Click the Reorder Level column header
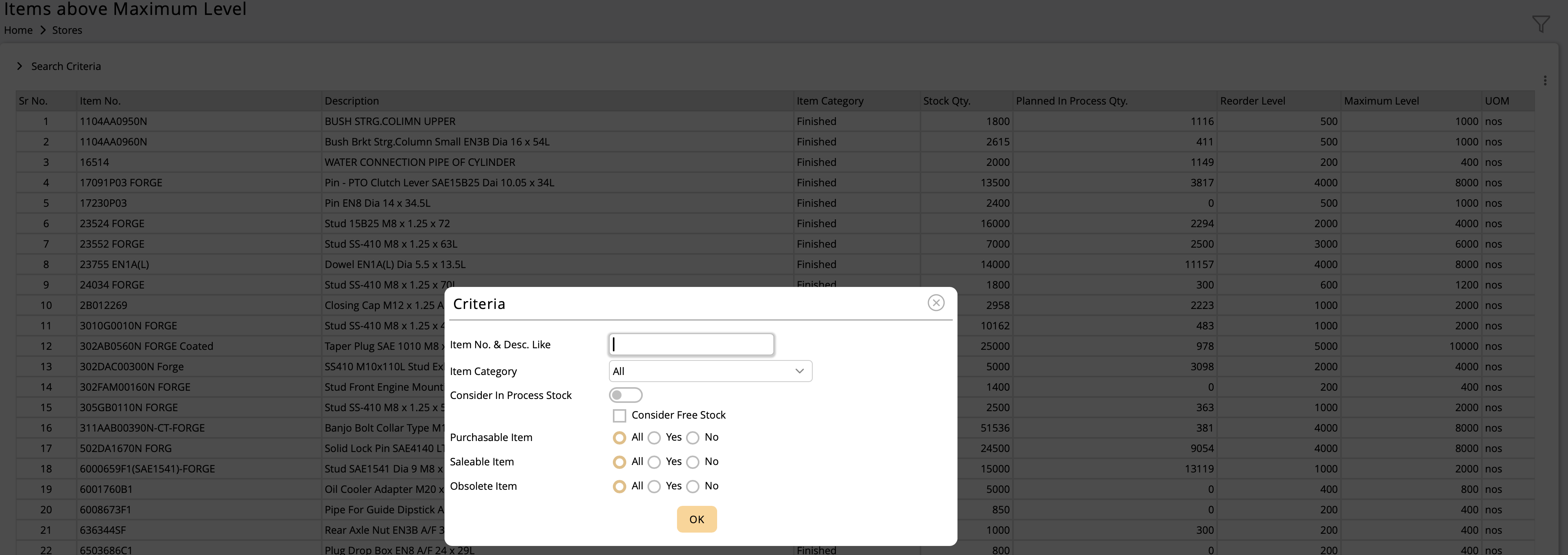Screen dimensions: 1568x555 [1252, 101]
